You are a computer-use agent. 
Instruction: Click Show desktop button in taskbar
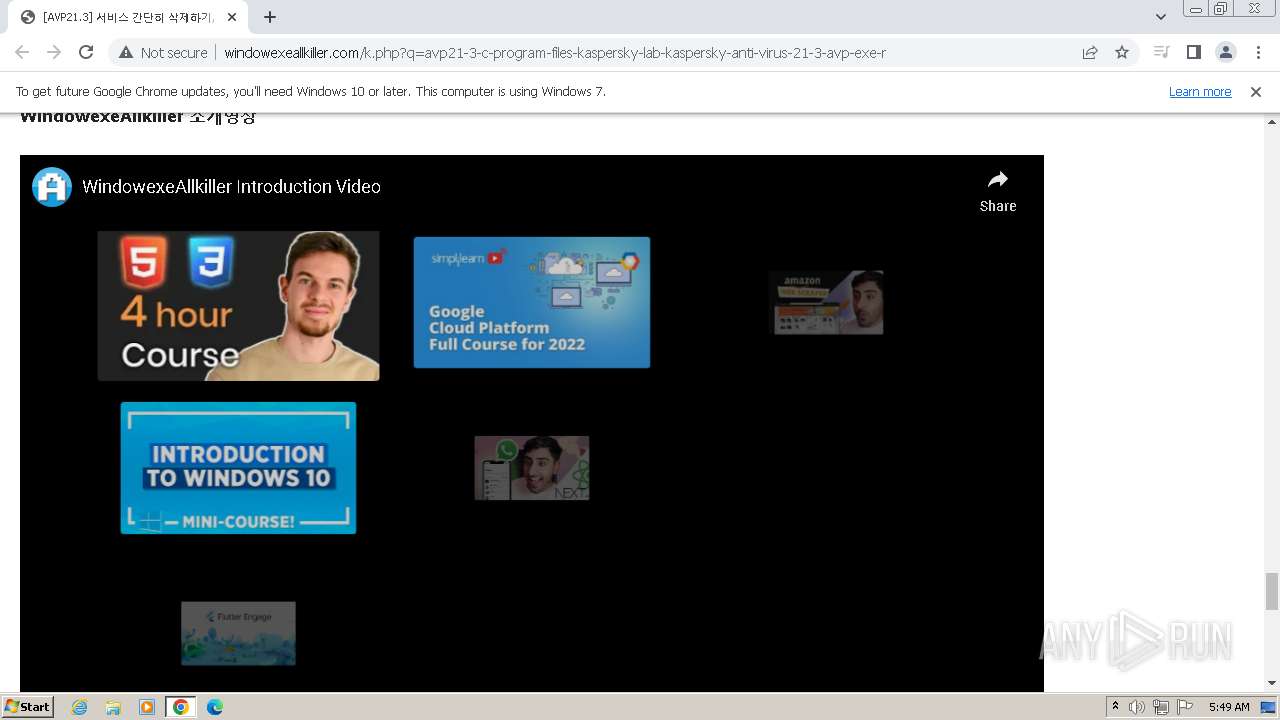coord(1269,707)
